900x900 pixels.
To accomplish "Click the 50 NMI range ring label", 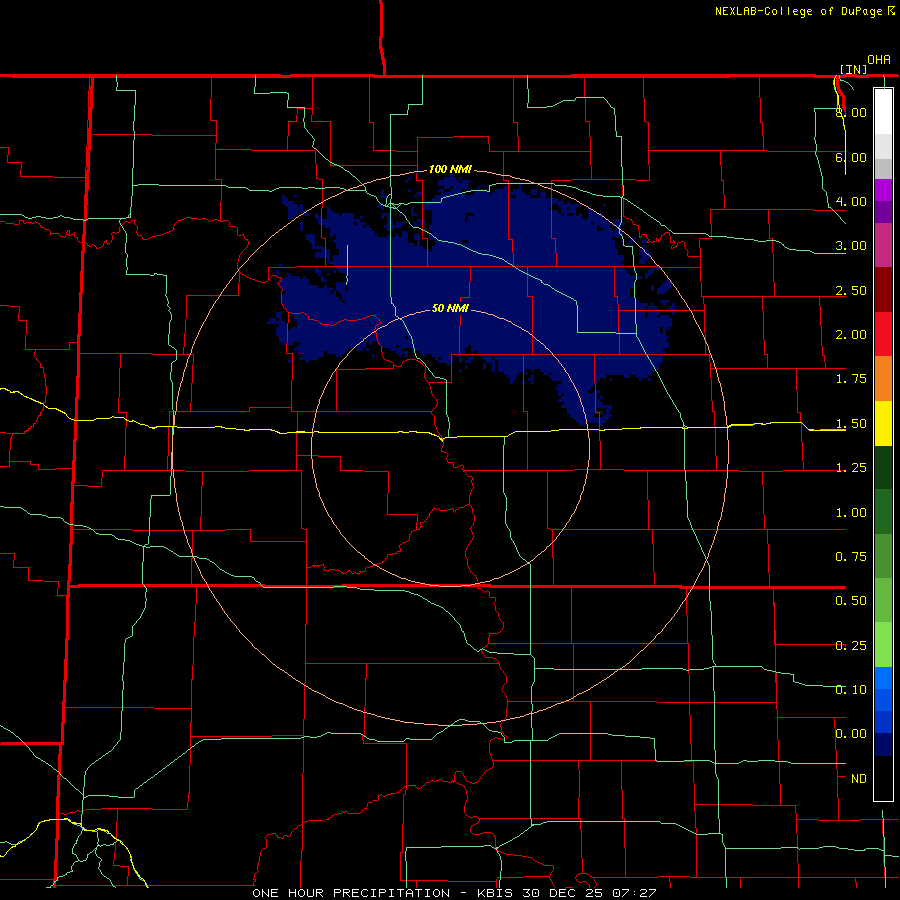I will (451, 308).
